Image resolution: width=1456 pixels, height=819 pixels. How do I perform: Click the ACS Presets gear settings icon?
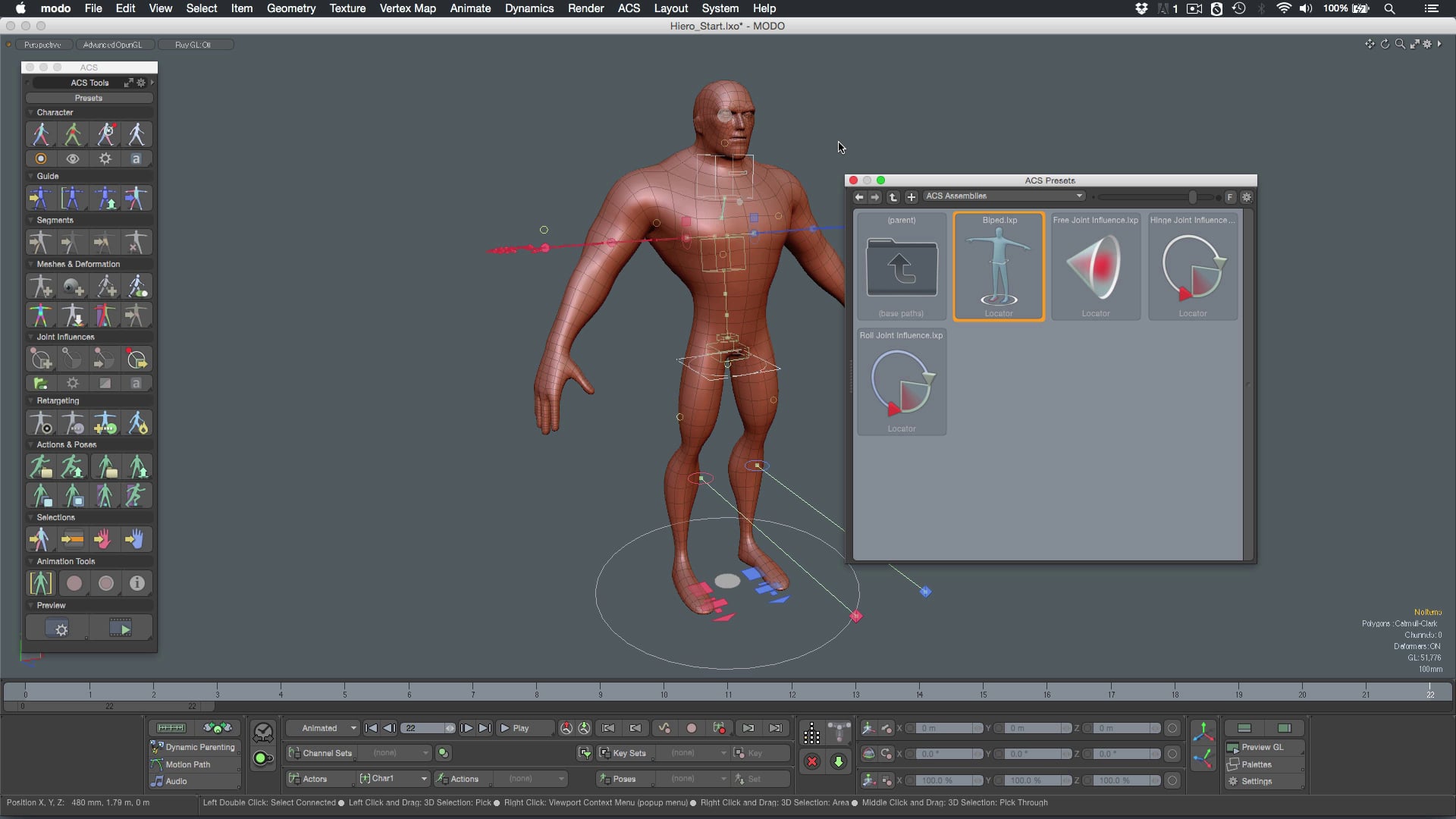coord(1246,197)
